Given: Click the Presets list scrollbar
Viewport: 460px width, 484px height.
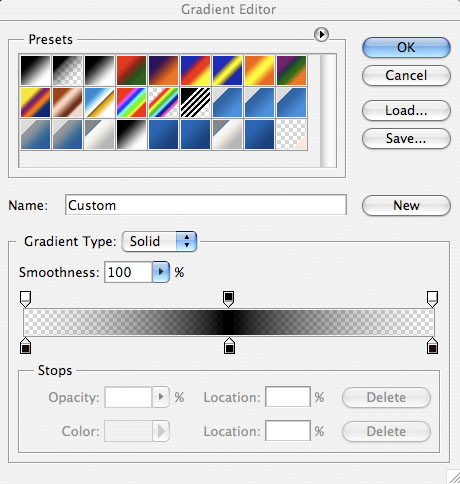Looking at the screenshot, I should click(328, 110).
